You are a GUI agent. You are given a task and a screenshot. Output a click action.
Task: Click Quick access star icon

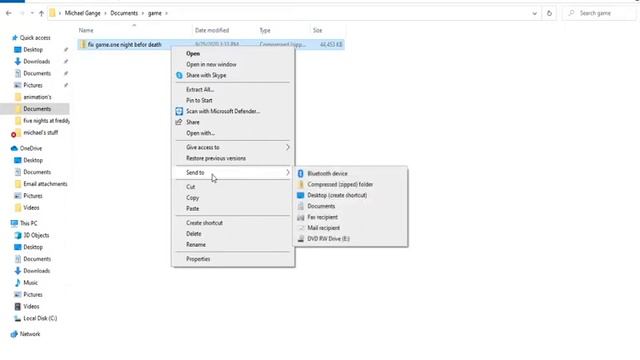14,38
